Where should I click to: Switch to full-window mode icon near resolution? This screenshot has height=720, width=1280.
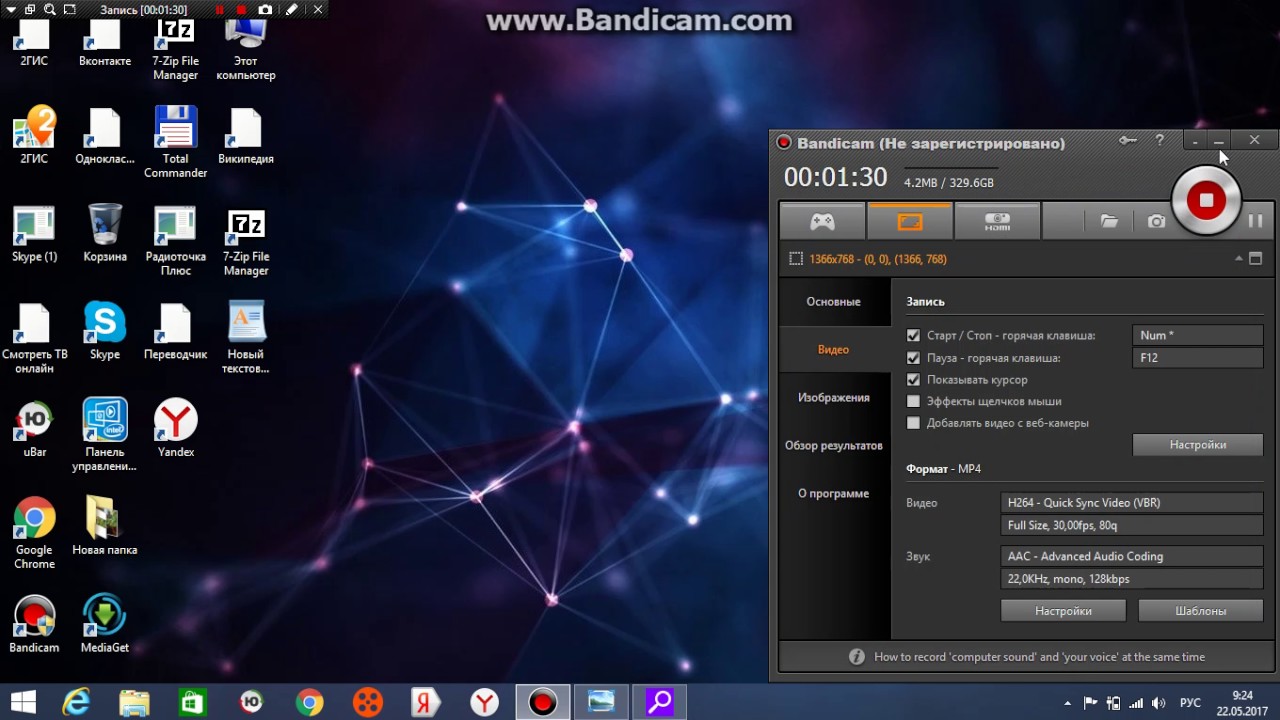[1255, 258]
